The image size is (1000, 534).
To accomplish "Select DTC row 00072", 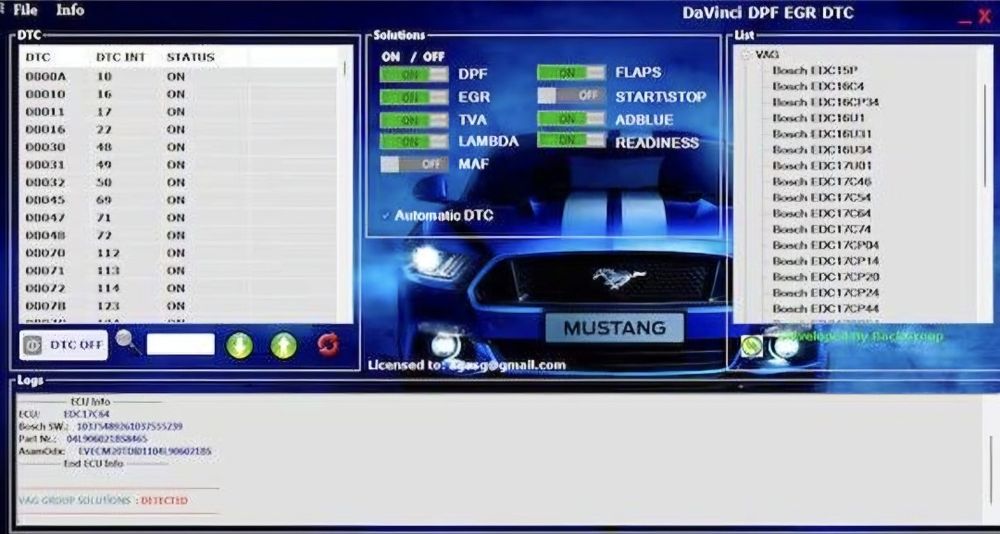I will click(x=180, y=288).
